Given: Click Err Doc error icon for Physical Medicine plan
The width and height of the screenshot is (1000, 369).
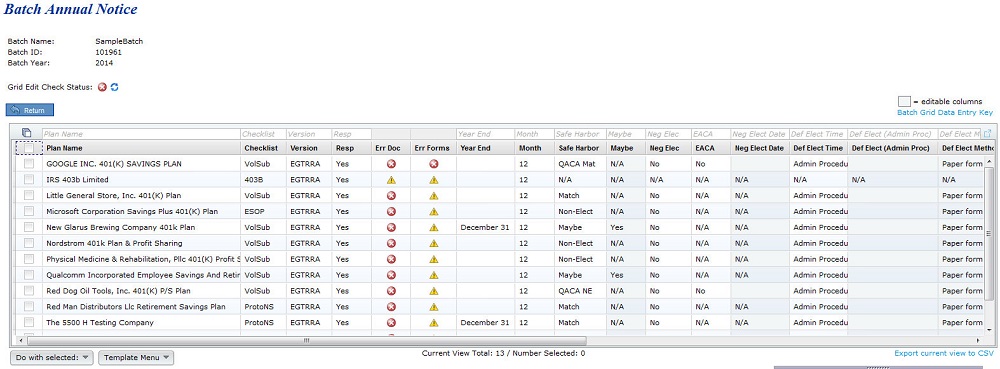Looking at the screenshot, I should pyautogui.click(x=391, y=259).
